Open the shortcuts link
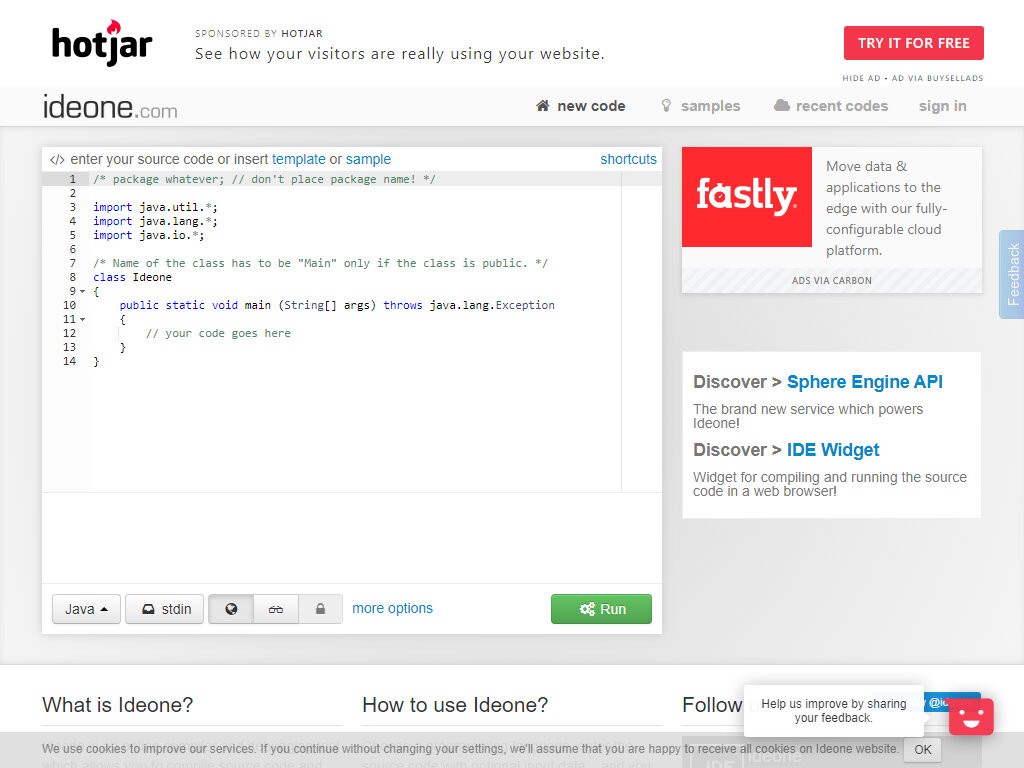This screenshot has width=1024, height=768. pyautogui.click(x=628, y=159)
